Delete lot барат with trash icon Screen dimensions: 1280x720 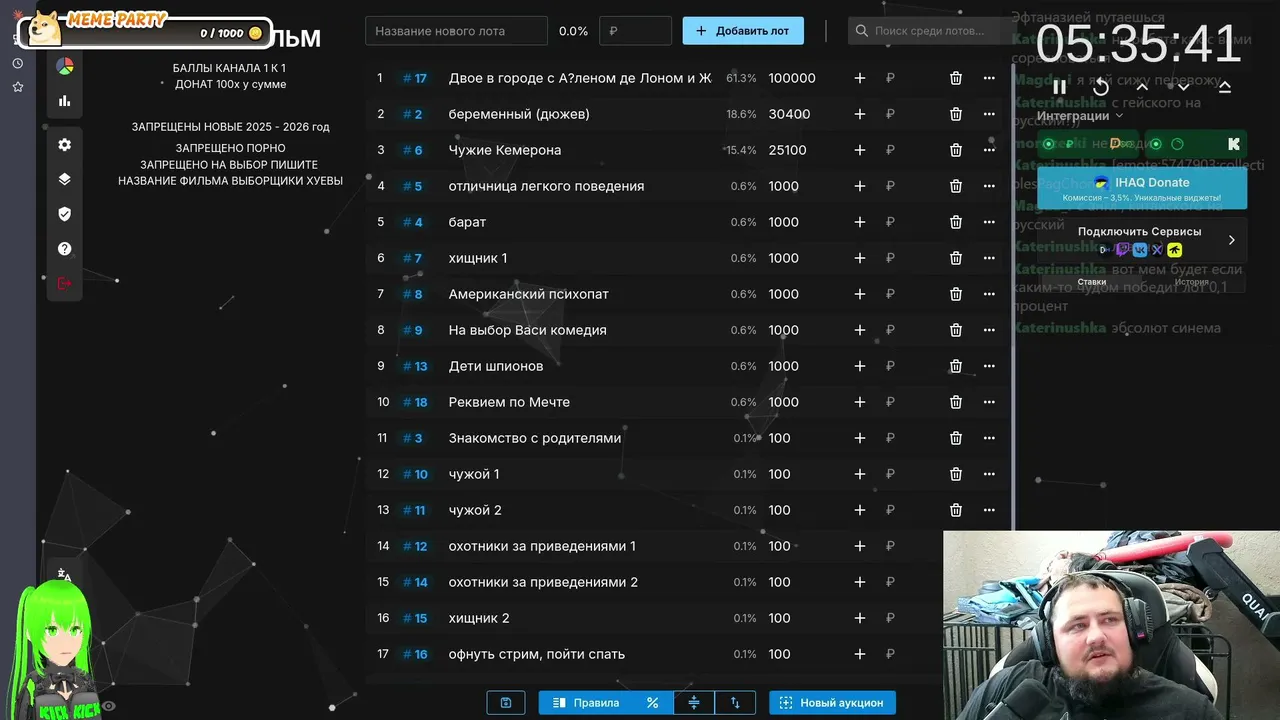tap(956, 222)
